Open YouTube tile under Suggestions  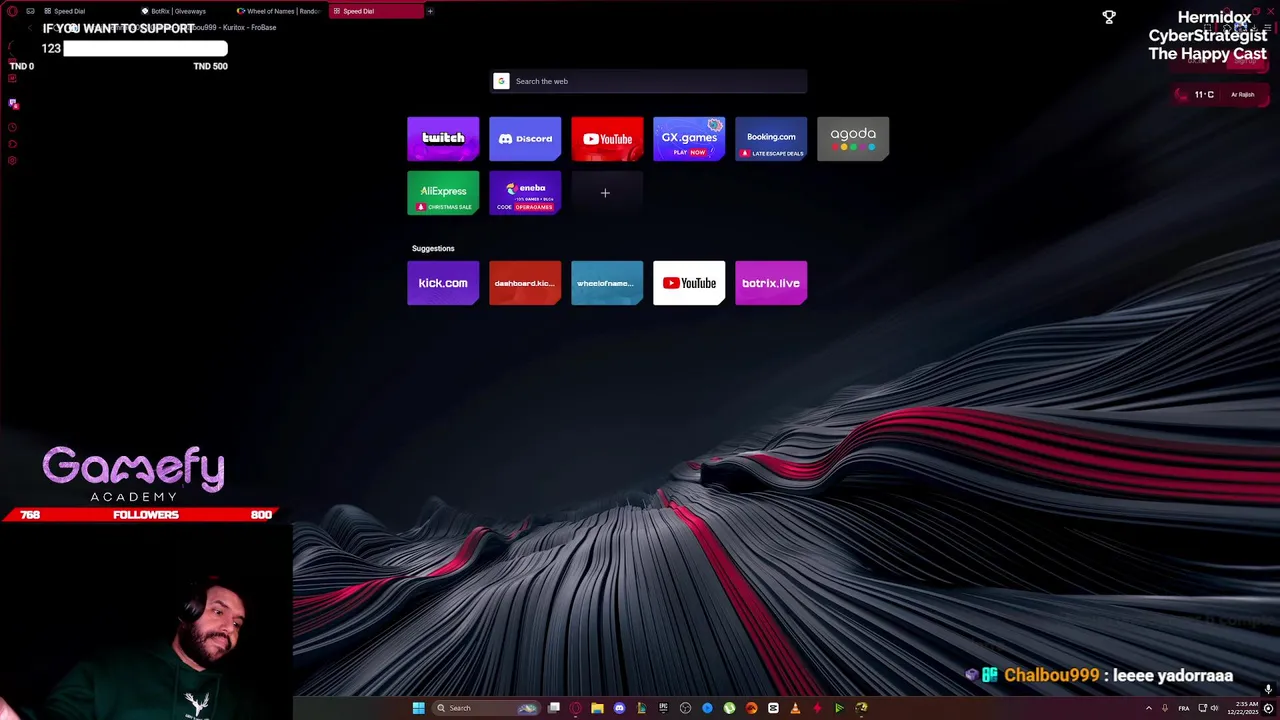click(689, 283)
